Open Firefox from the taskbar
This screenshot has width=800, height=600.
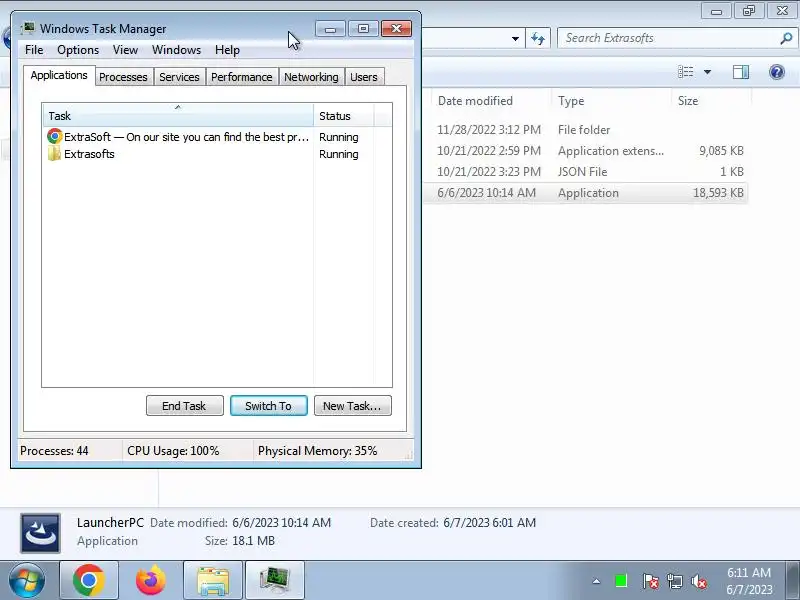coord(151,581)
